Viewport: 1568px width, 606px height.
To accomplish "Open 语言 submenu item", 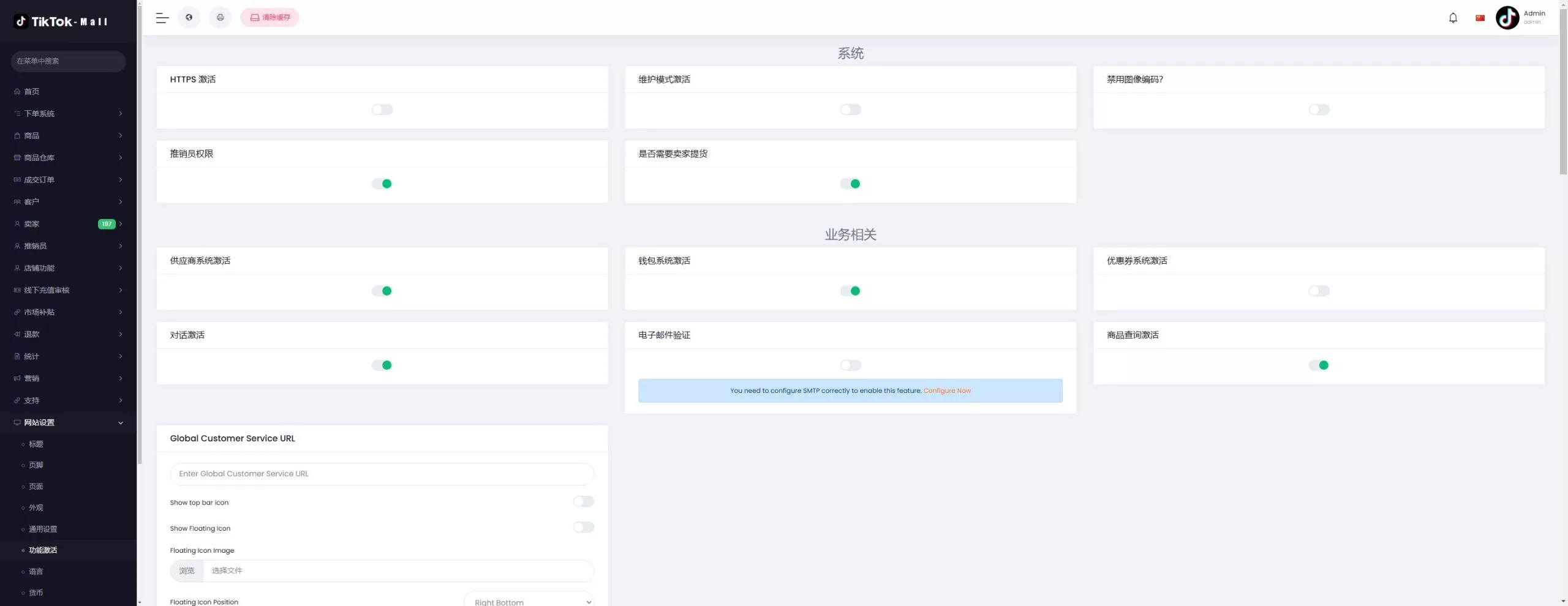I will point(36,571).
